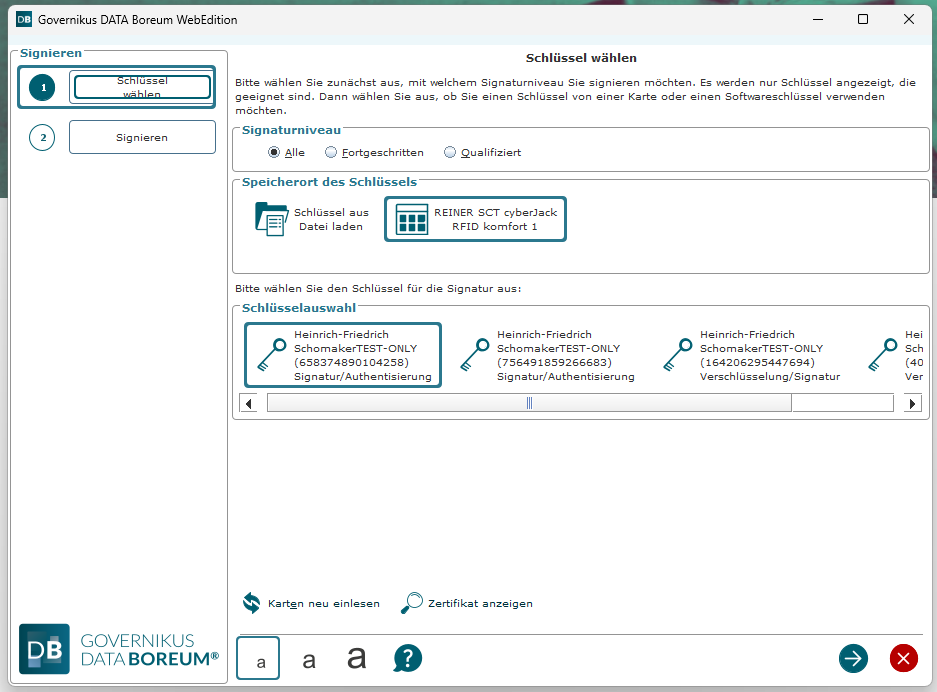Select the partially visible fourth key entry

tap(895, 355)
